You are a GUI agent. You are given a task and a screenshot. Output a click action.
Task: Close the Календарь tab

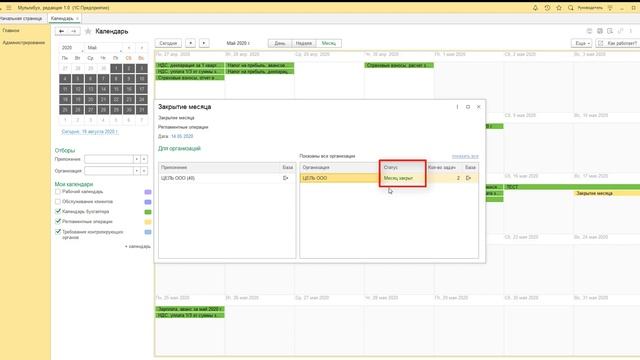77,18
